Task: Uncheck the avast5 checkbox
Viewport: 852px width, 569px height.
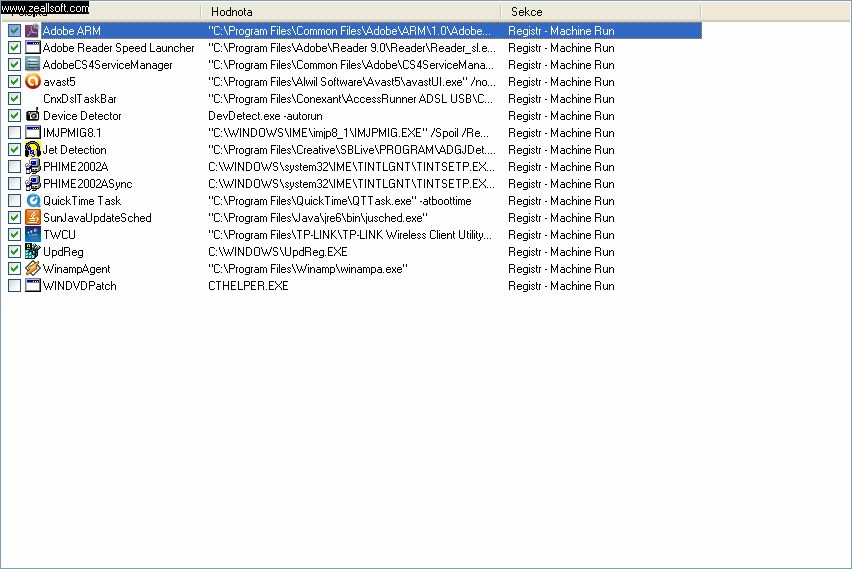Action: click(x=15, y=82)
